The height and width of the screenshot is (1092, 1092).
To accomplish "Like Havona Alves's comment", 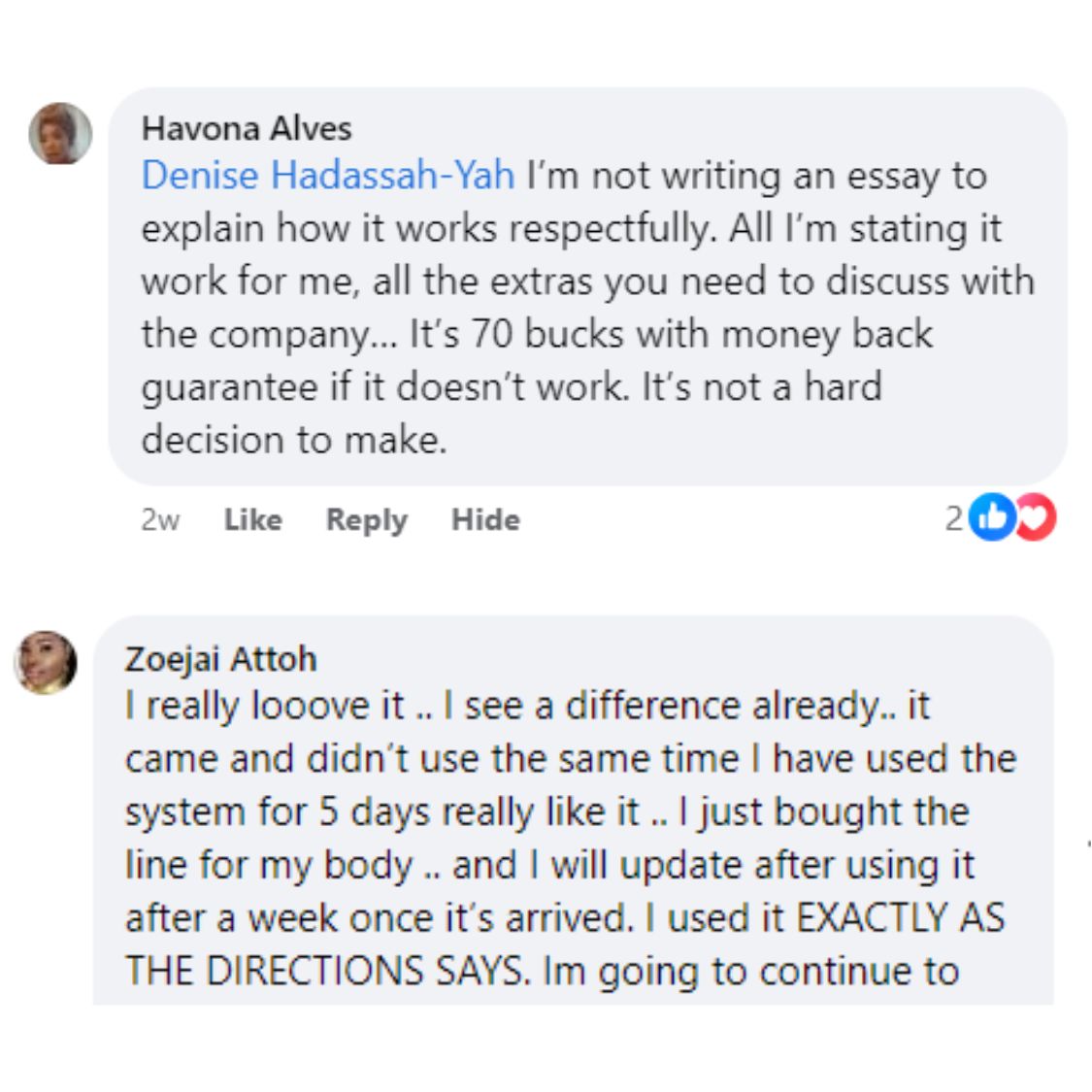I will (253, 520).
